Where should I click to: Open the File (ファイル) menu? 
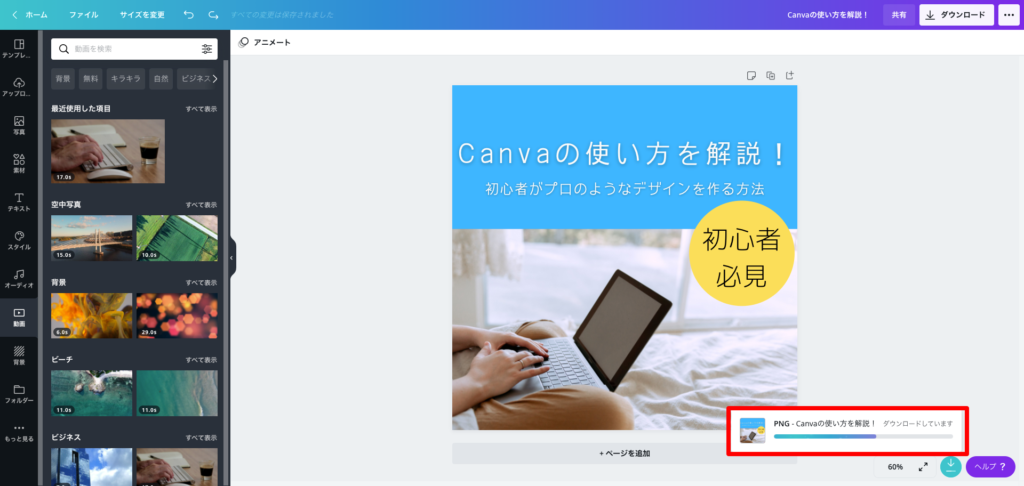84,14
